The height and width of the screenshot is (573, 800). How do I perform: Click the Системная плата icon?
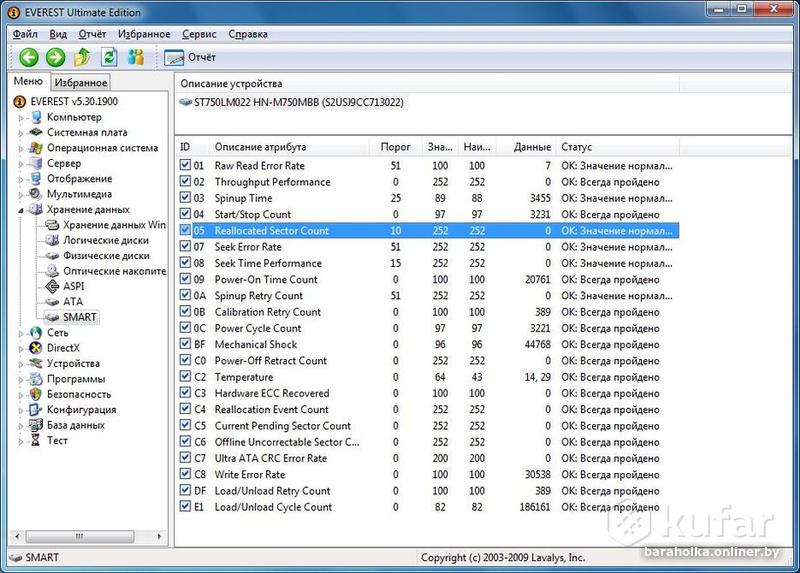click(36, 132)
